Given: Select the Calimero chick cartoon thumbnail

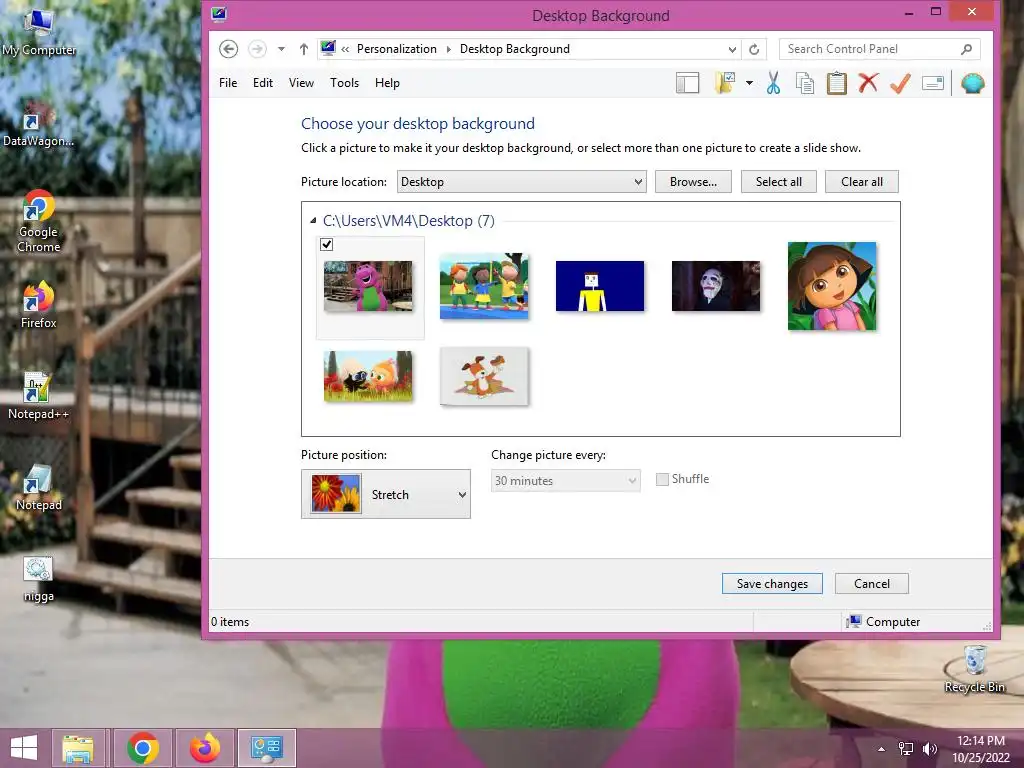Looking at the screenshot, I should click(368, 376).
